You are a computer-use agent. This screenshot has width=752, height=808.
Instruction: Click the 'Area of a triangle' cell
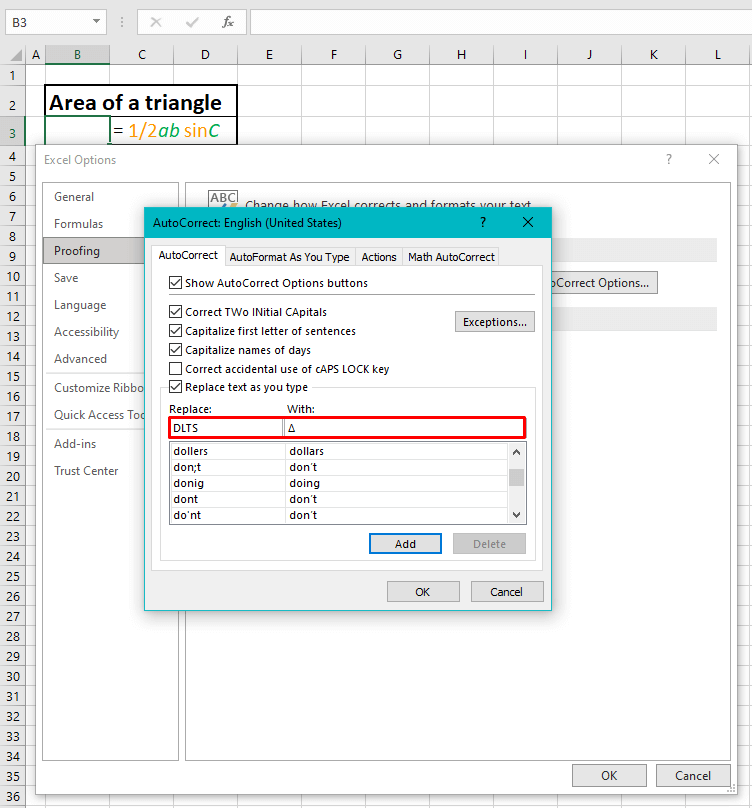pyautogui.click(x=141, y=101)
